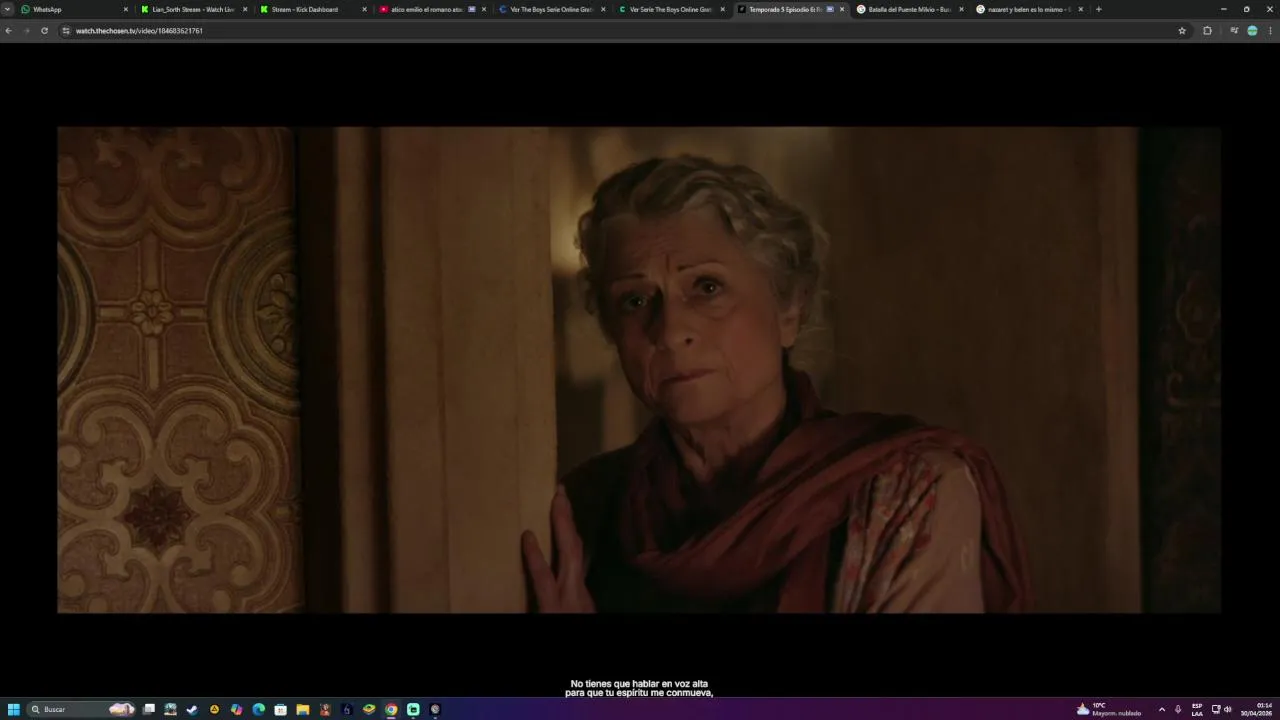Open a new browser tab
Viewport: 1280px width, 720px height.
1098,9
